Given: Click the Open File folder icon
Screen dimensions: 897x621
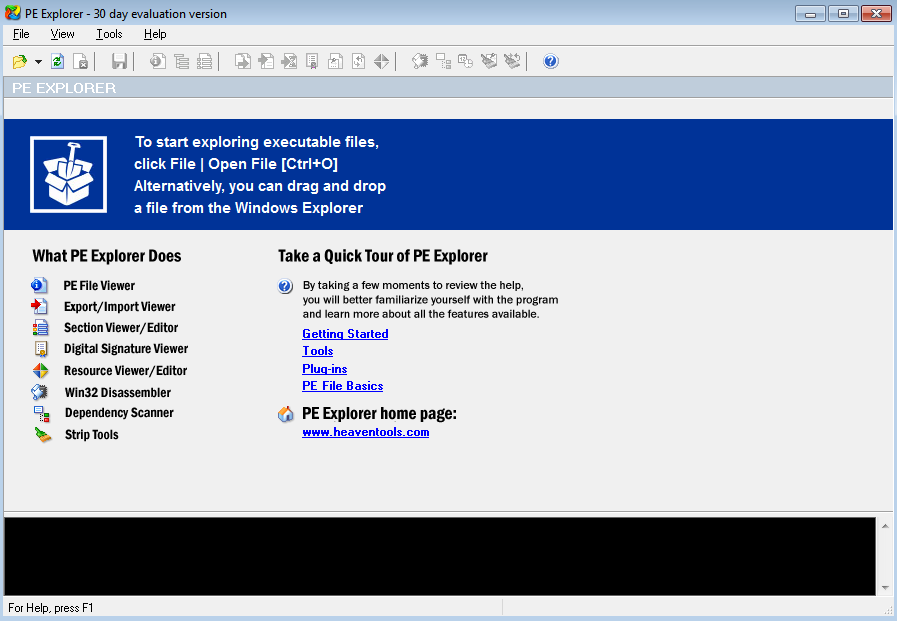Looking at the screenshot, I should [20, 62].
